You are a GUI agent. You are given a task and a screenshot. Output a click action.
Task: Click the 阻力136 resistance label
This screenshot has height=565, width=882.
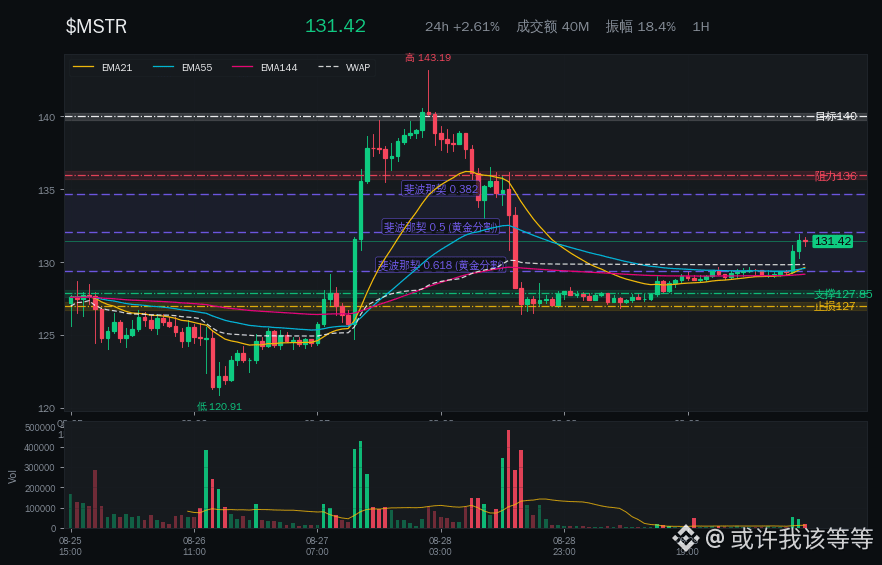836,176
